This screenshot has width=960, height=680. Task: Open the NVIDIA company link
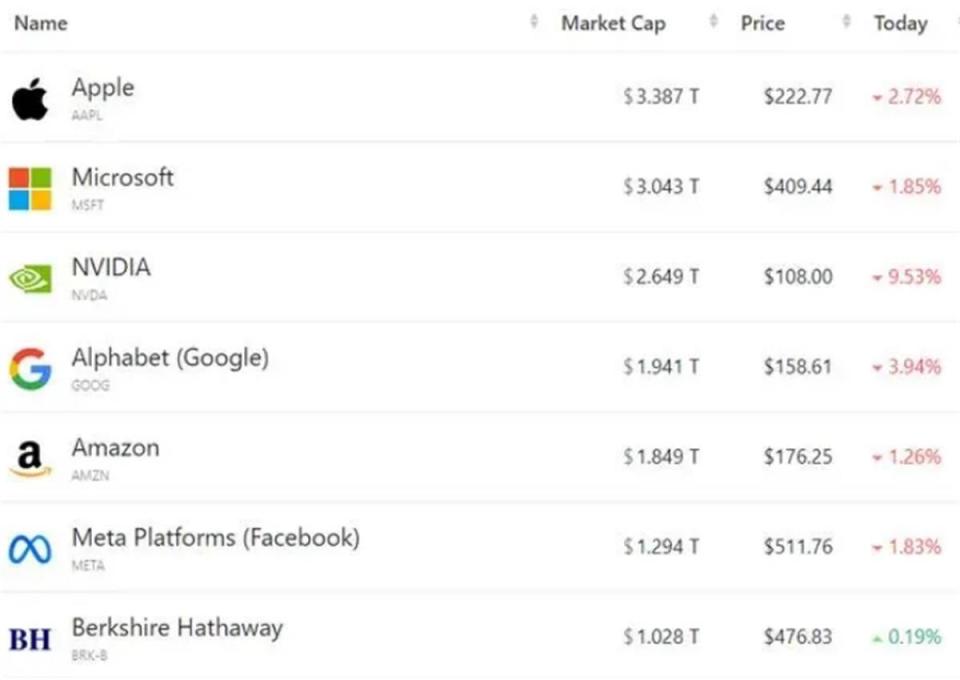coord(111,268)
